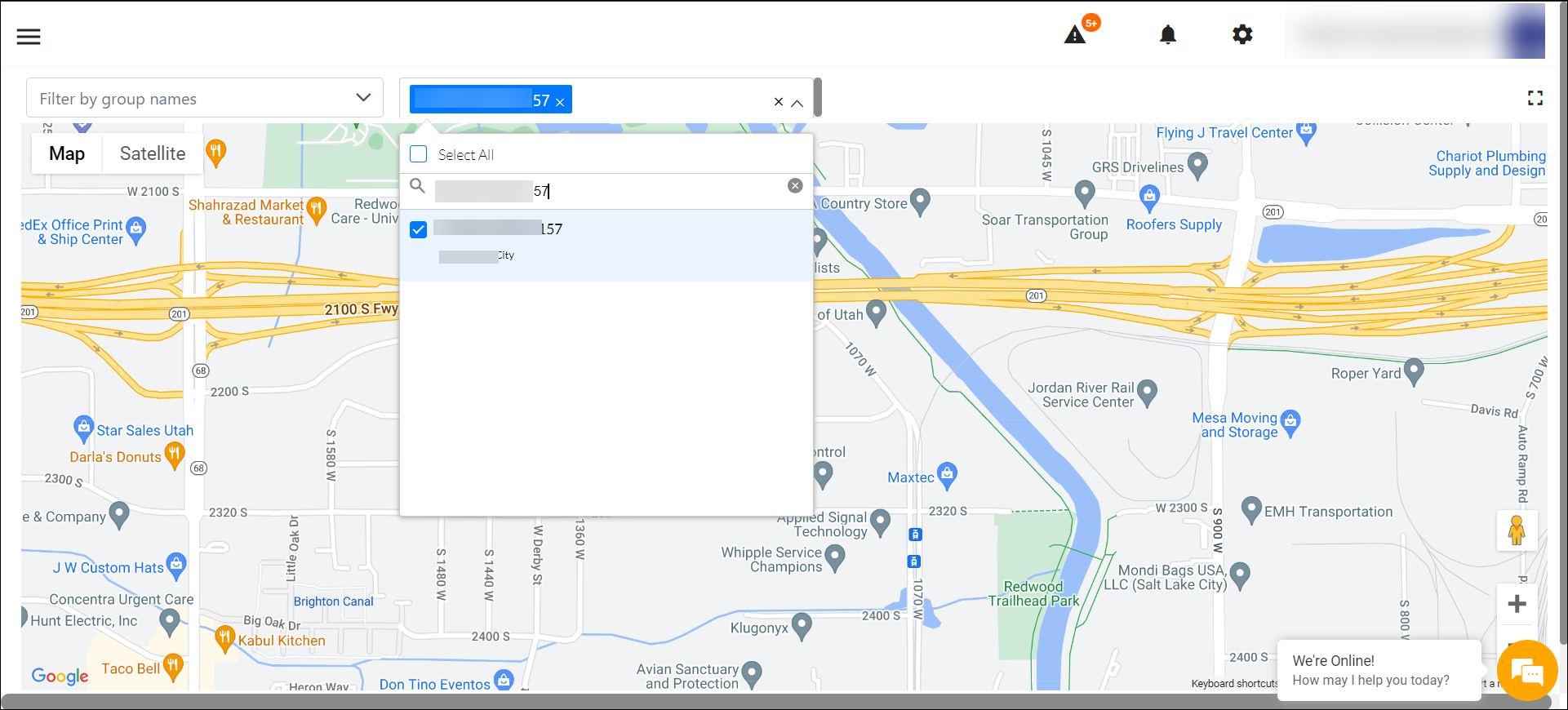Check the Select All checkbox
The image size is (1568, 710).
click(419, 154)
